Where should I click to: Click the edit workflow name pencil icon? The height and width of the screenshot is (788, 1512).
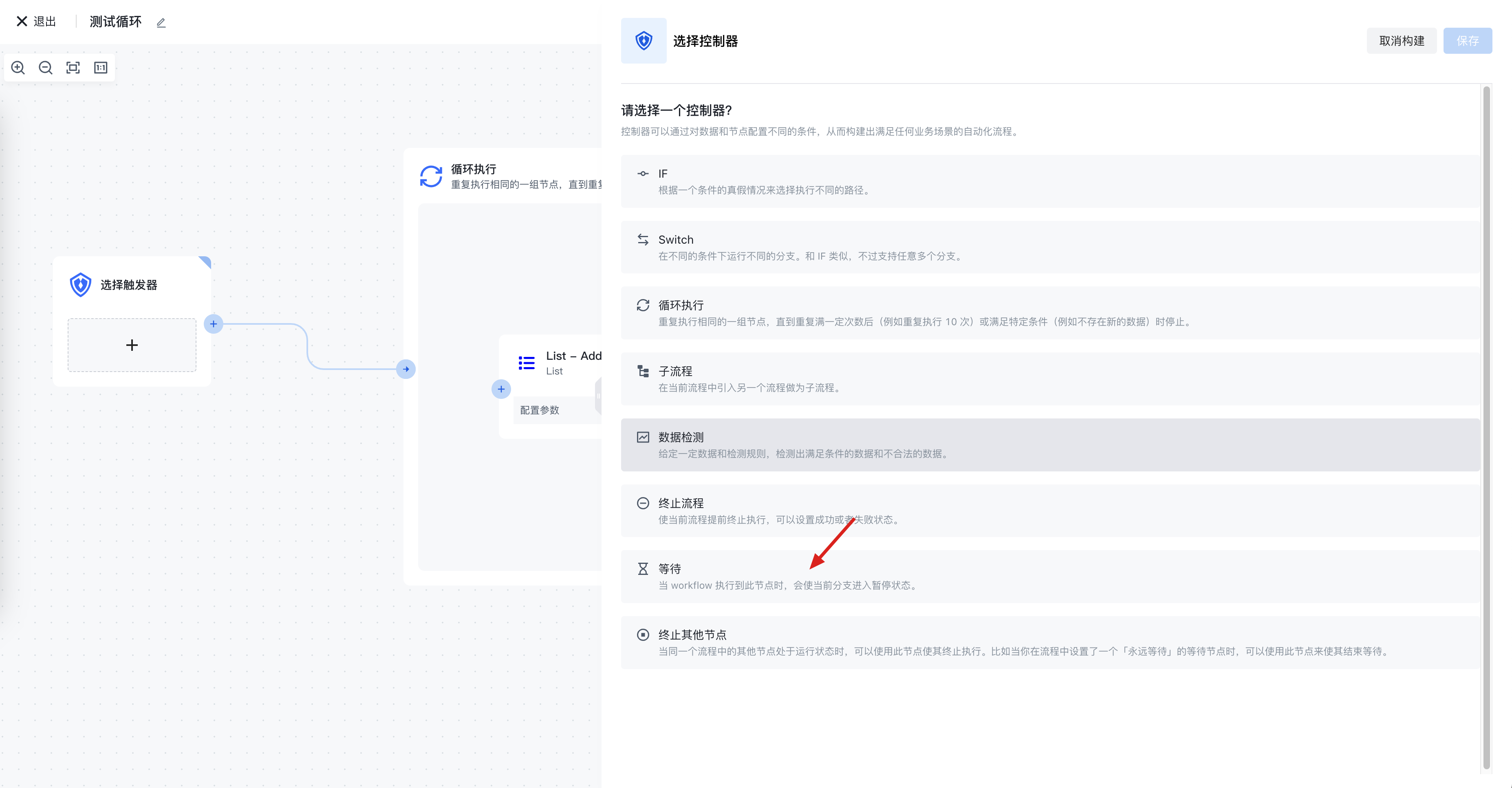click(161, 23)
